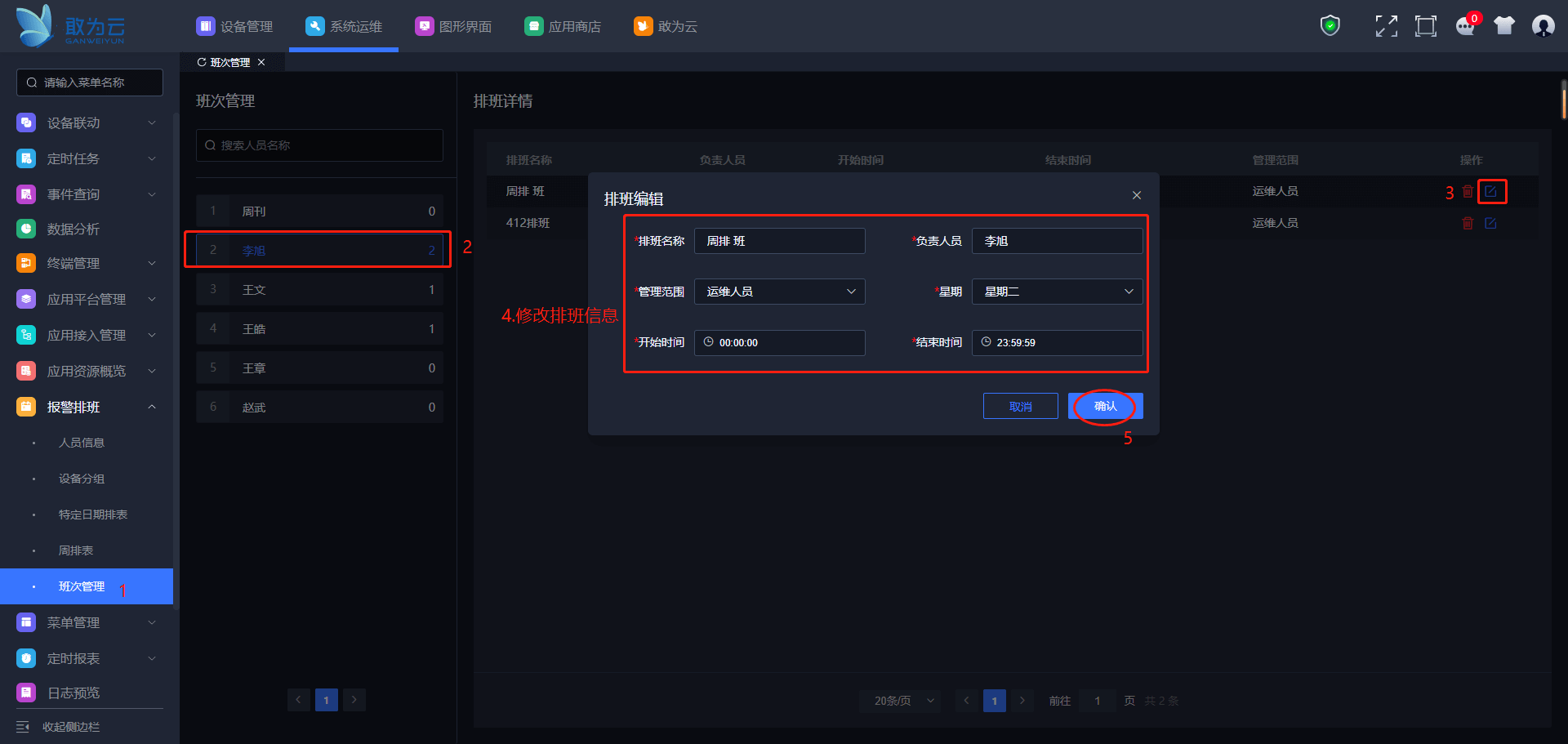The image size is (1568, 744).
Task: Select 王文 in the staff list
Action: pos(319,290)
